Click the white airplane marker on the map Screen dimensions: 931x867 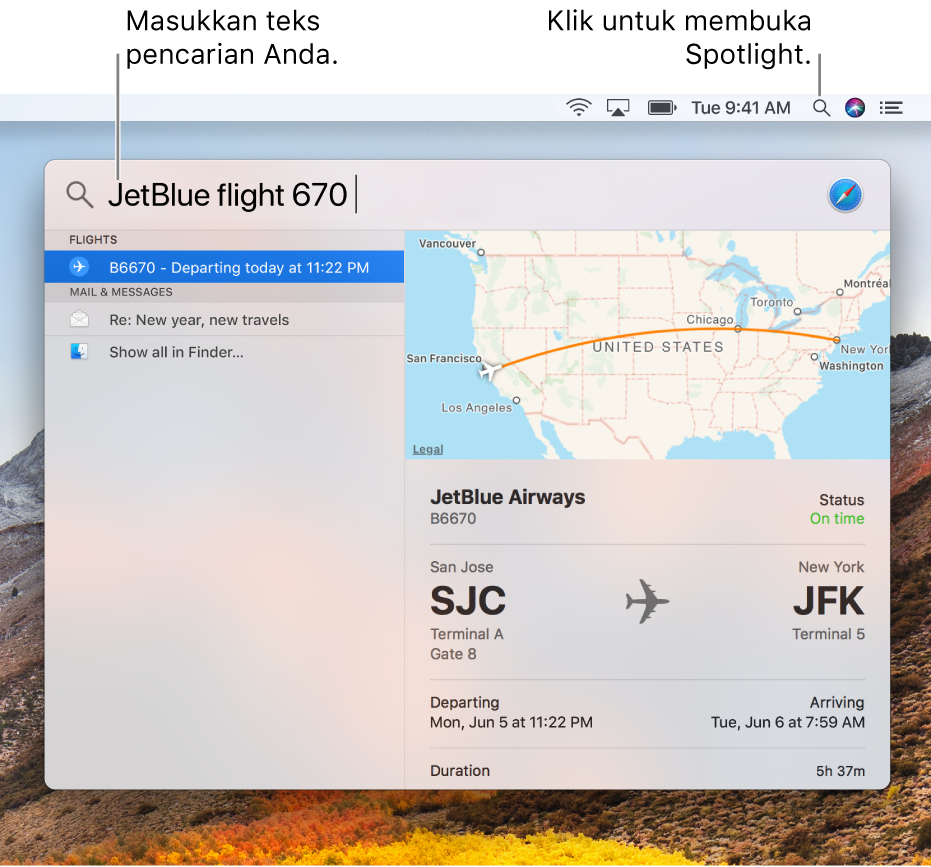[490, 371]
